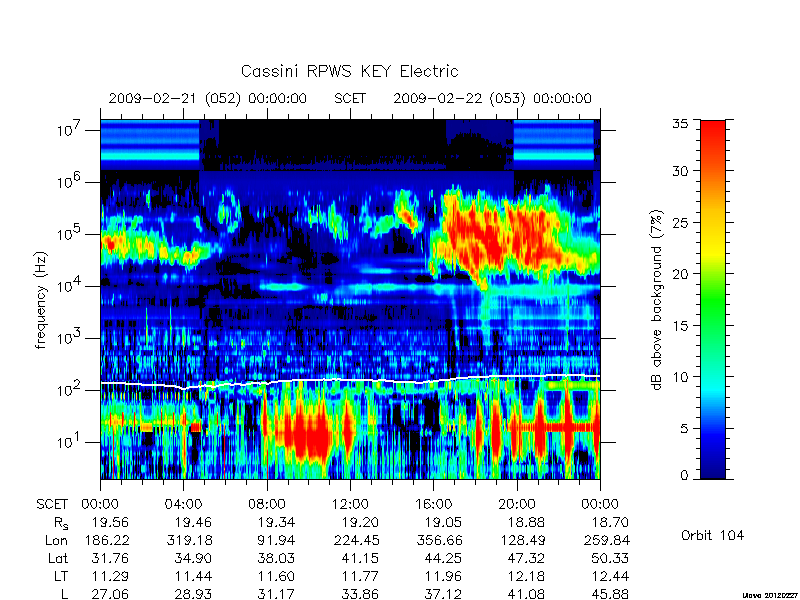Click the L value 33.86
This screenshot has width=800, height=600.
pyautogui.click(x=360, y=594)
